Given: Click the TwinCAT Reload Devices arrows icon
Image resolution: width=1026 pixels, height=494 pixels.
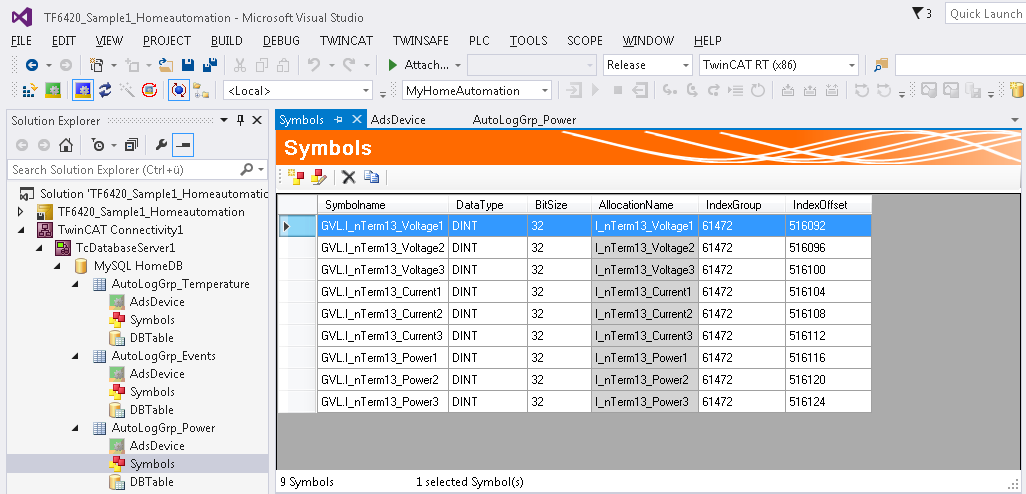Looking at the screenshot, I should point(105,90).
